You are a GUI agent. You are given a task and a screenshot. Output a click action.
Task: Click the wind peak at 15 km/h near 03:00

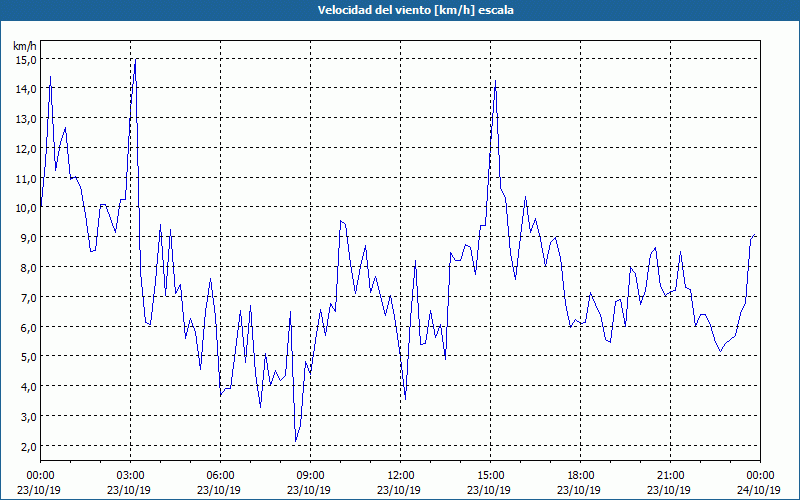[135, 60]
